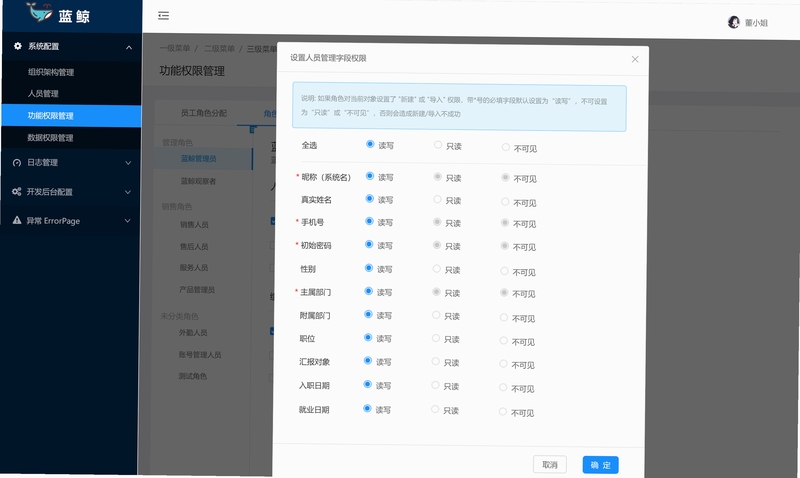The height and width of the screenshot is (478, 800).
Task: Click the 开发后台配置 gears icon
Action: 17,192
